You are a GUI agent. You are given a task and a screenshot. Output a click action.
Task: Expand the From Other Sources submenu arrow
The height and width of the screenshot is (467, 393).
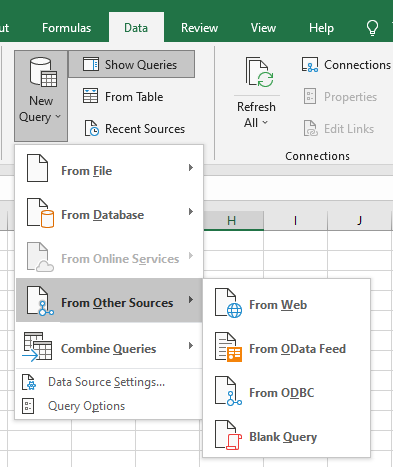(x=191, y=299)
